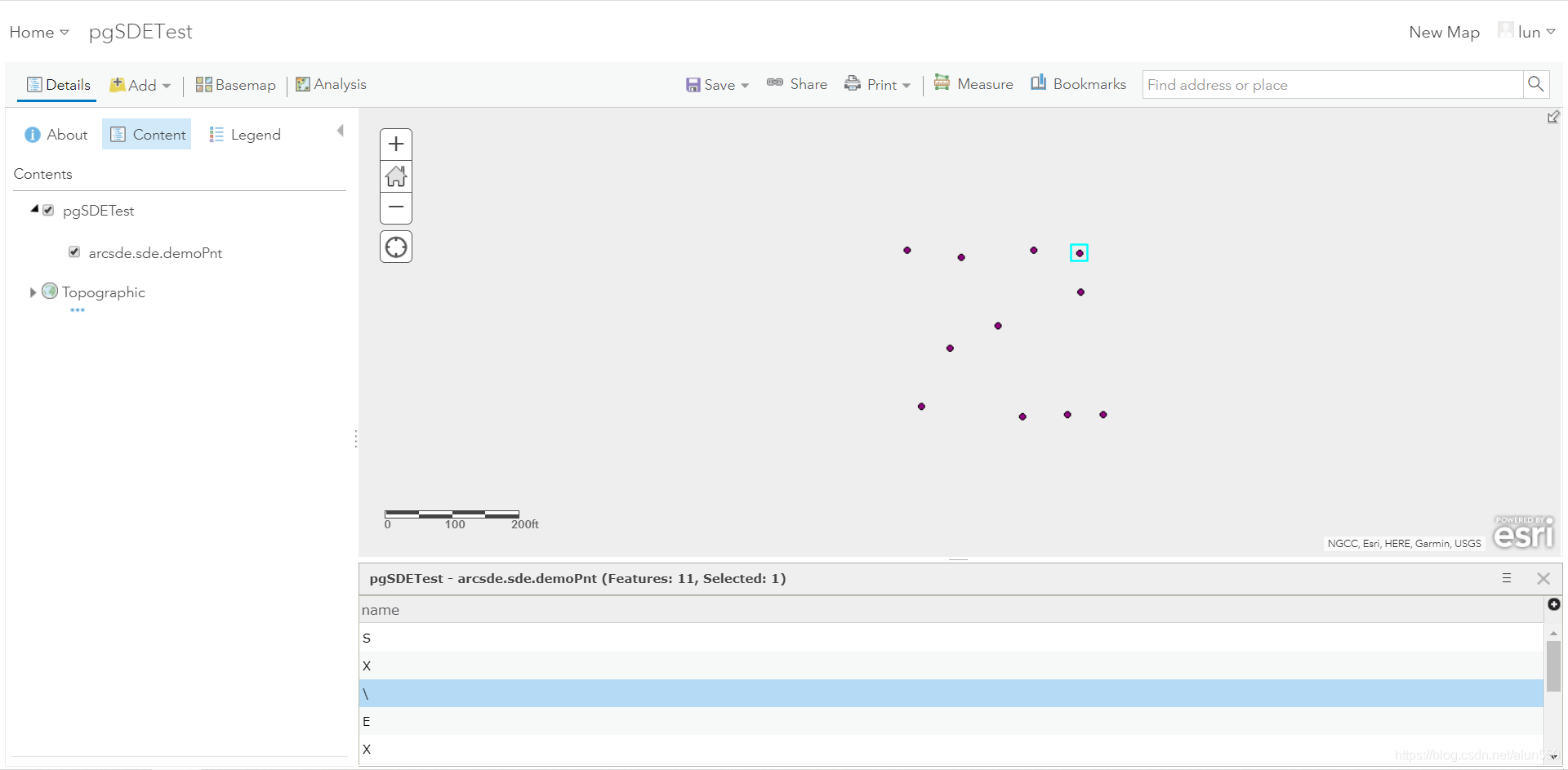Screen dimensions: 1568x770
Task: Select Content tab
Action: [x=147, y=135]
